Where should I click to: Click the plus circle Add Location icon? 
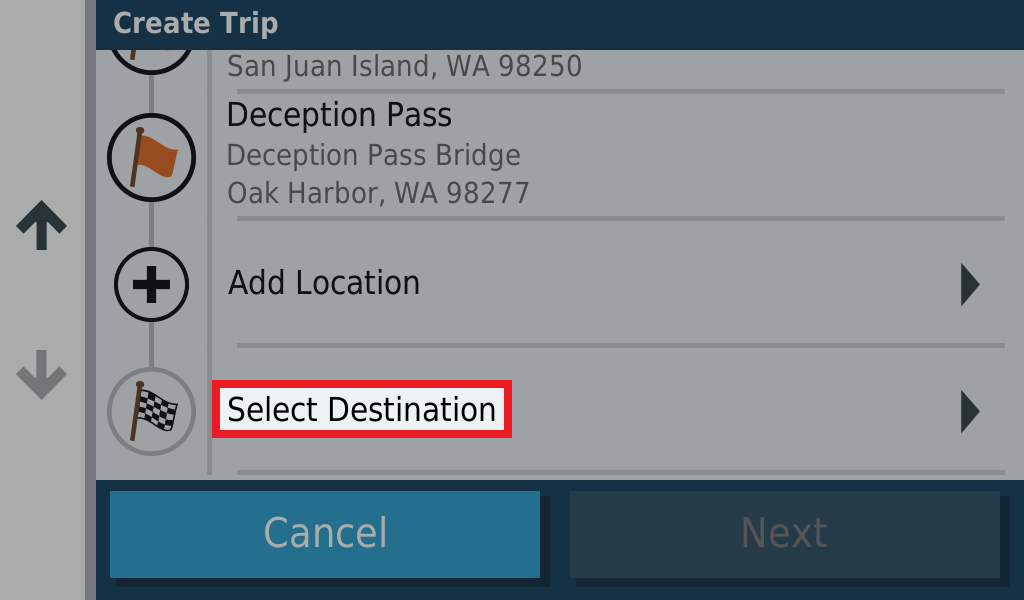[152, 284]
